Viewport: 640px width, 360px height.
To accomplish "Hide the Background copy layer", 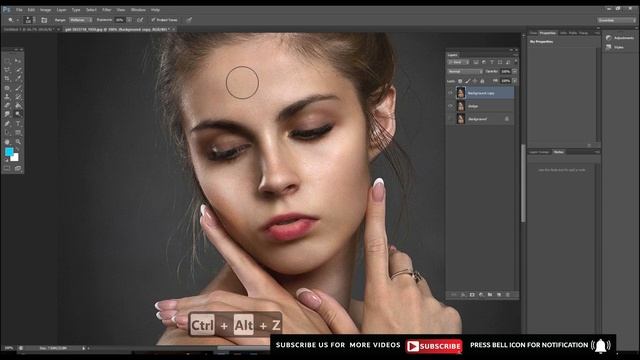I will click(x=450, y=93).
